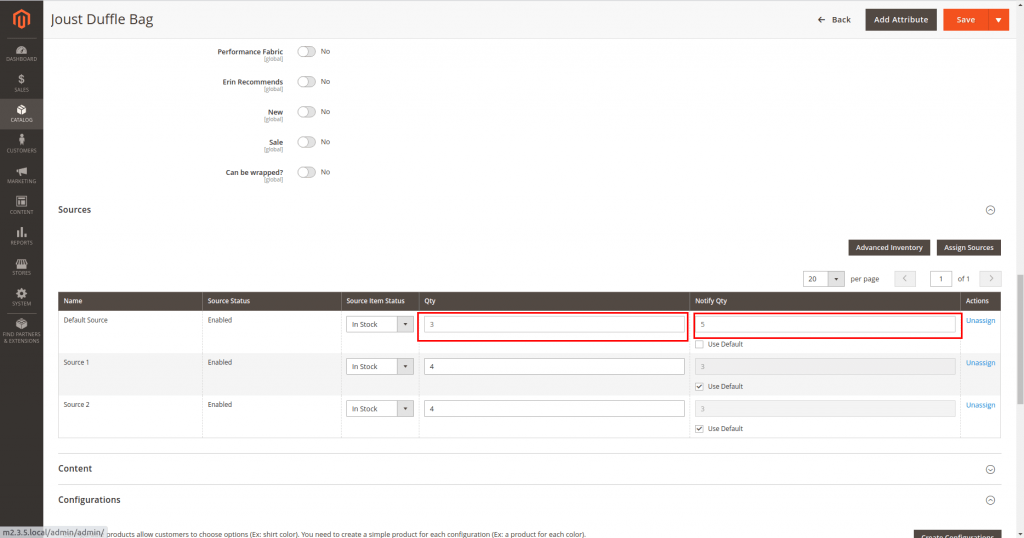
Task: Open the Customers sidebar icon
Action: pos(21,144)
